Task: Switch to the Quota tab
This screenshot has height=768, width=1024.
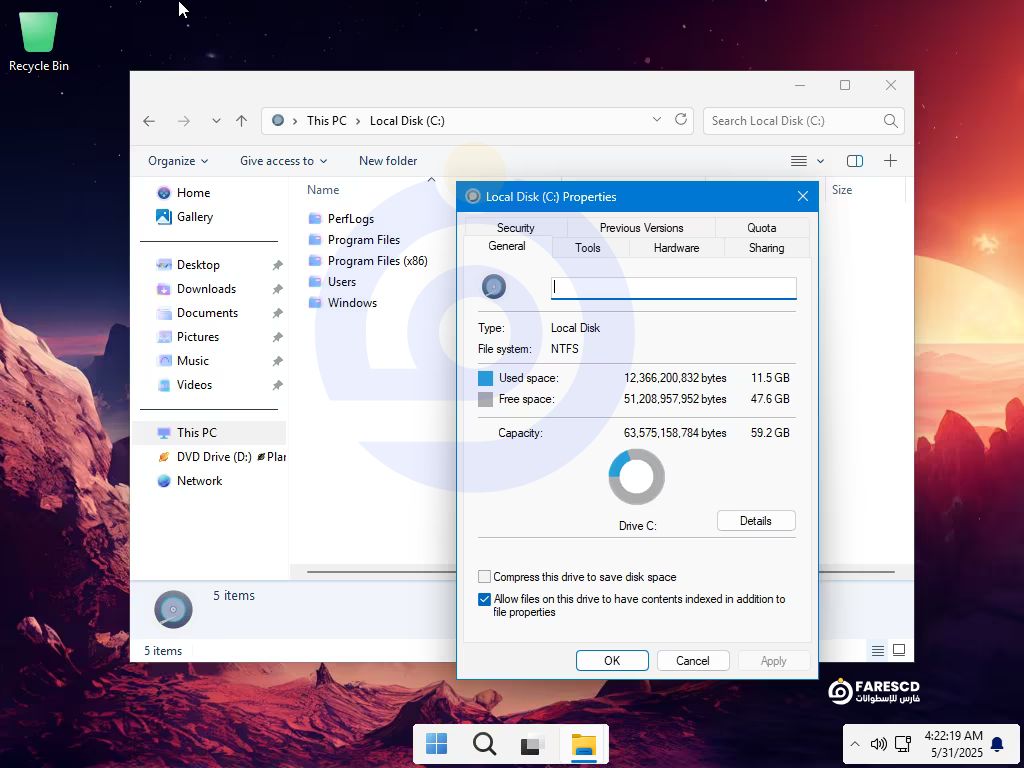Action: 761,227
